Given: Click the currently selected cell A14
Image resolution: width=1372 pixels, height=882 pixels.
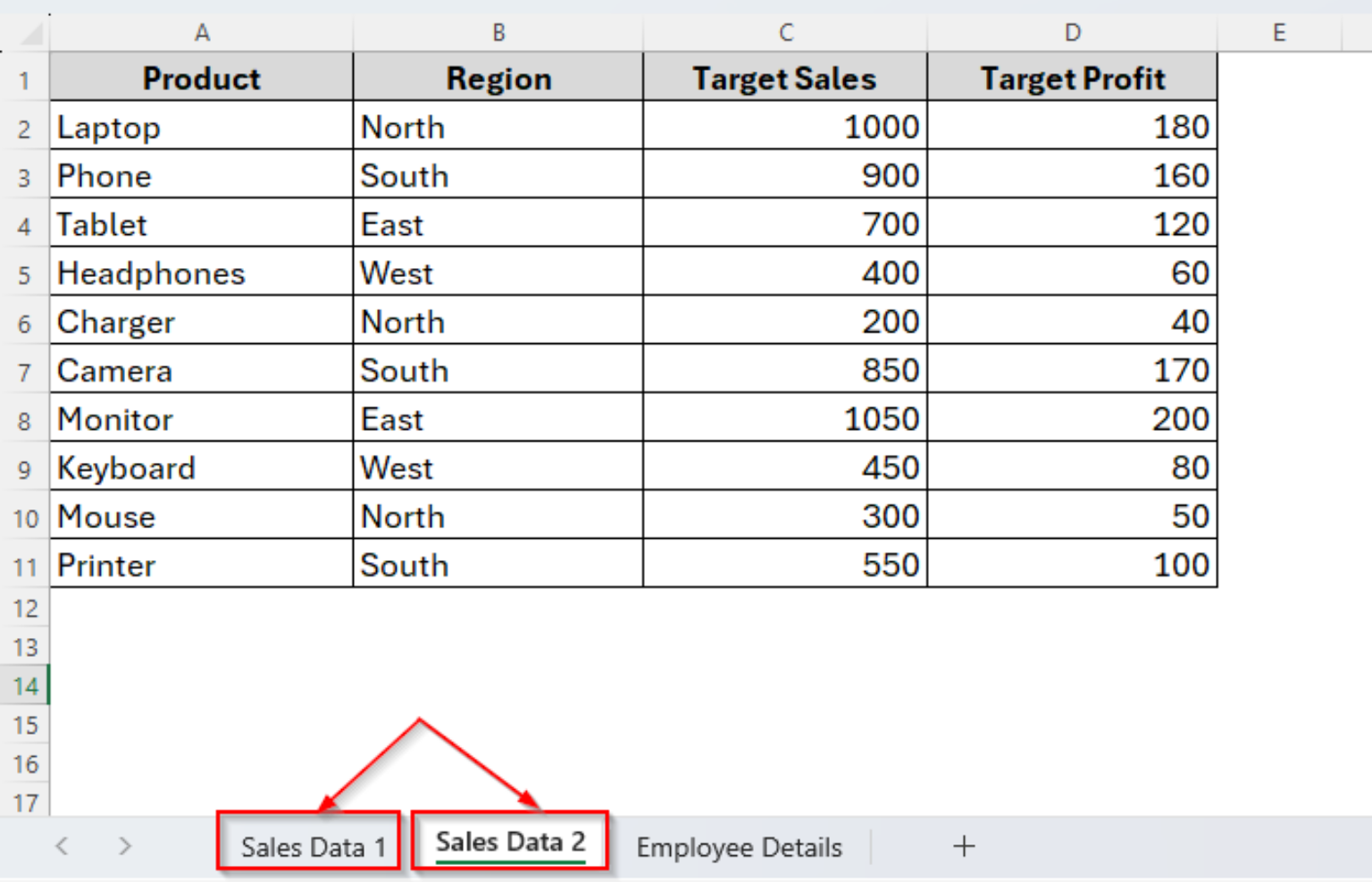Looking at the screenshot, I should click(202, 685).
